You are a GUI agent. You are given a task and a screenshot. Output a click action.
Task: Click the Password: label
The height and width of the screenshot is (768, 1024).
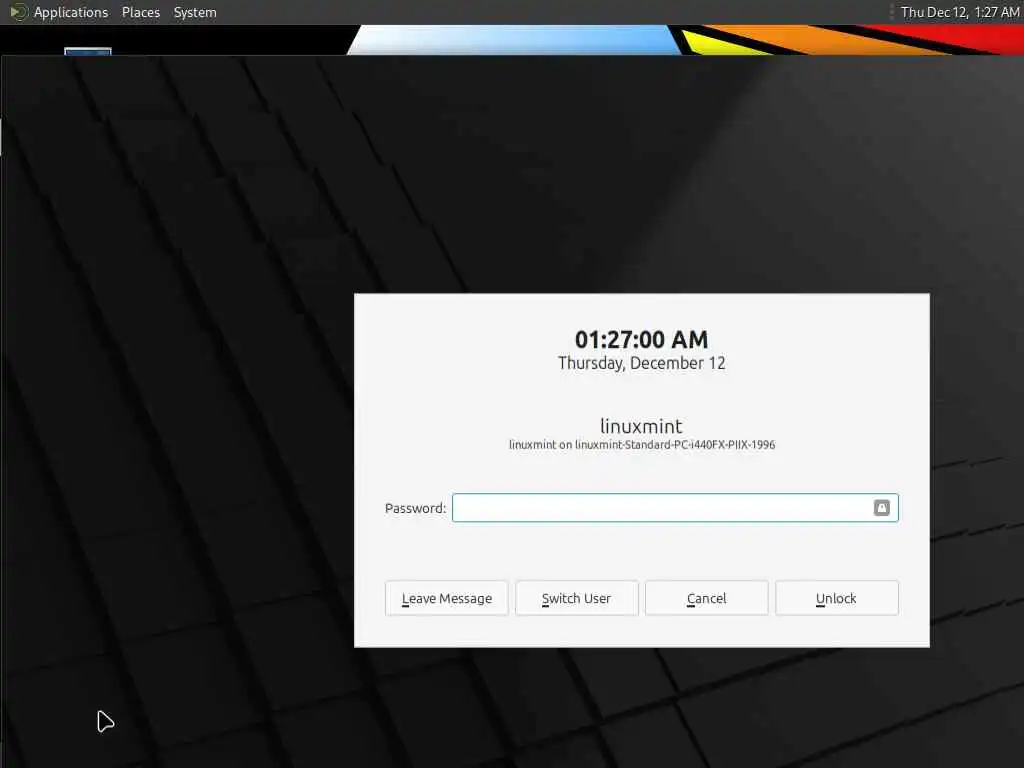point(415,508)
